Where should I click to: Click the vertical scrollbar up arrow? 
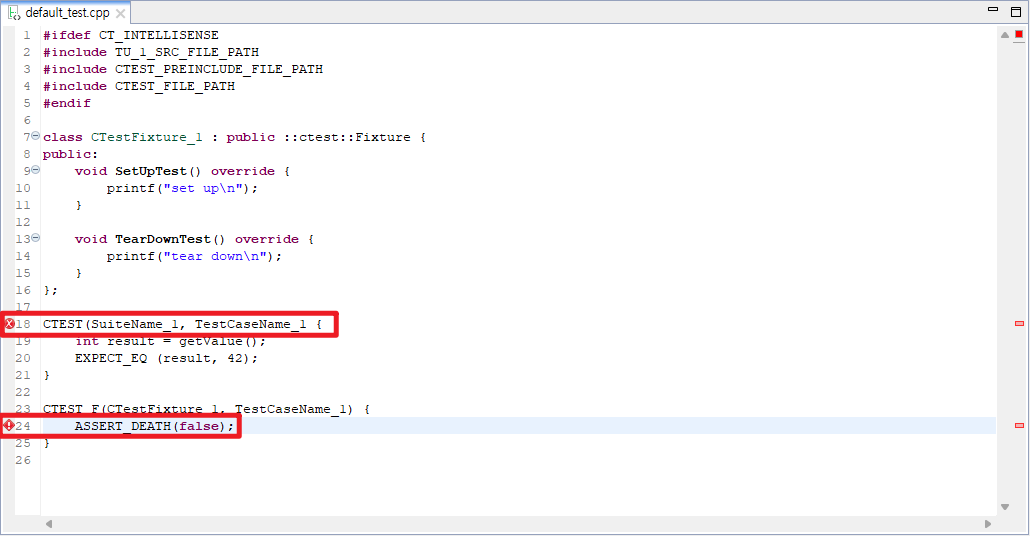1004,35
